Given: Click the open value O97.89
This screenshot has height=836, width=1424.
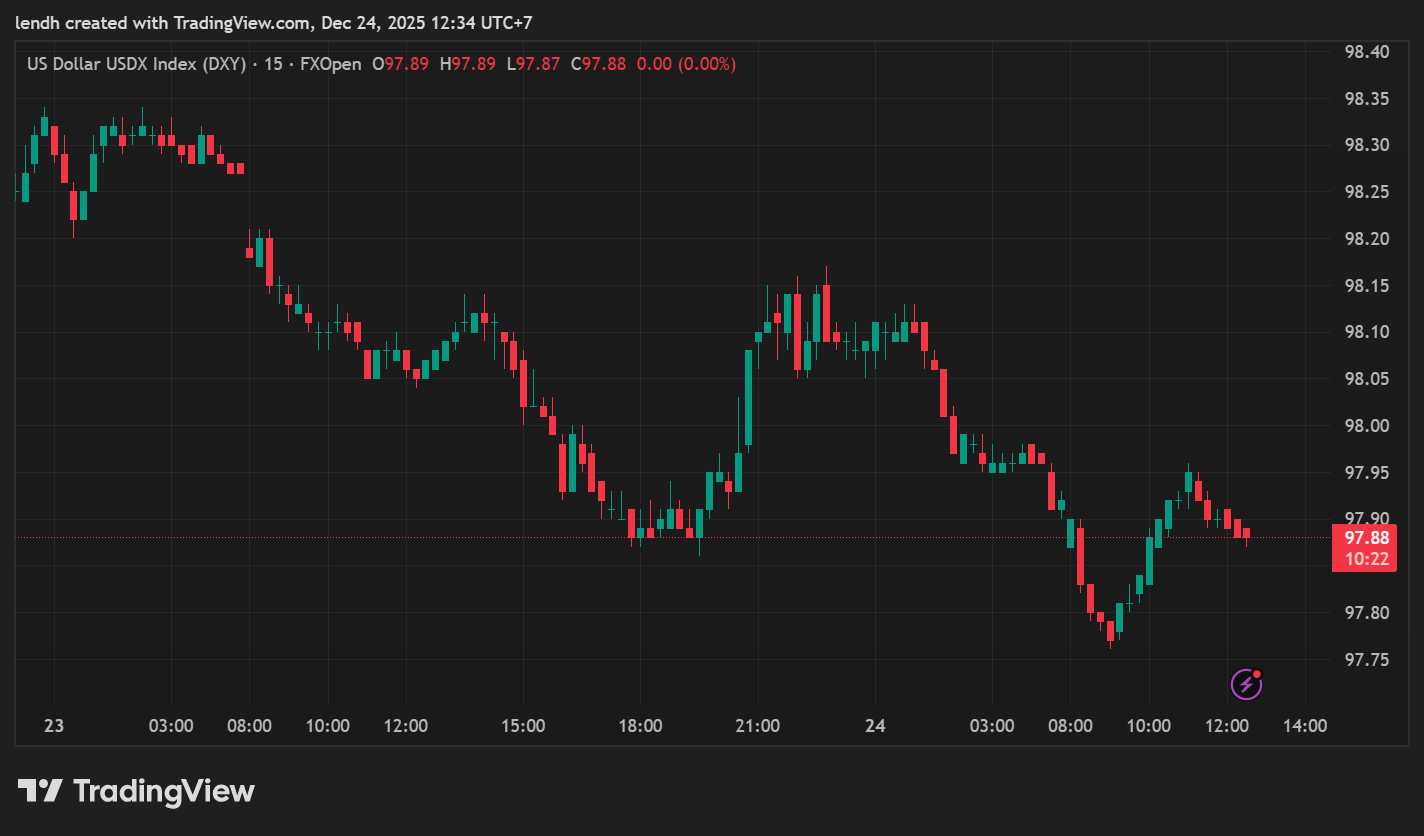Looking at the screenshot, I should click(x=400, y=64).
